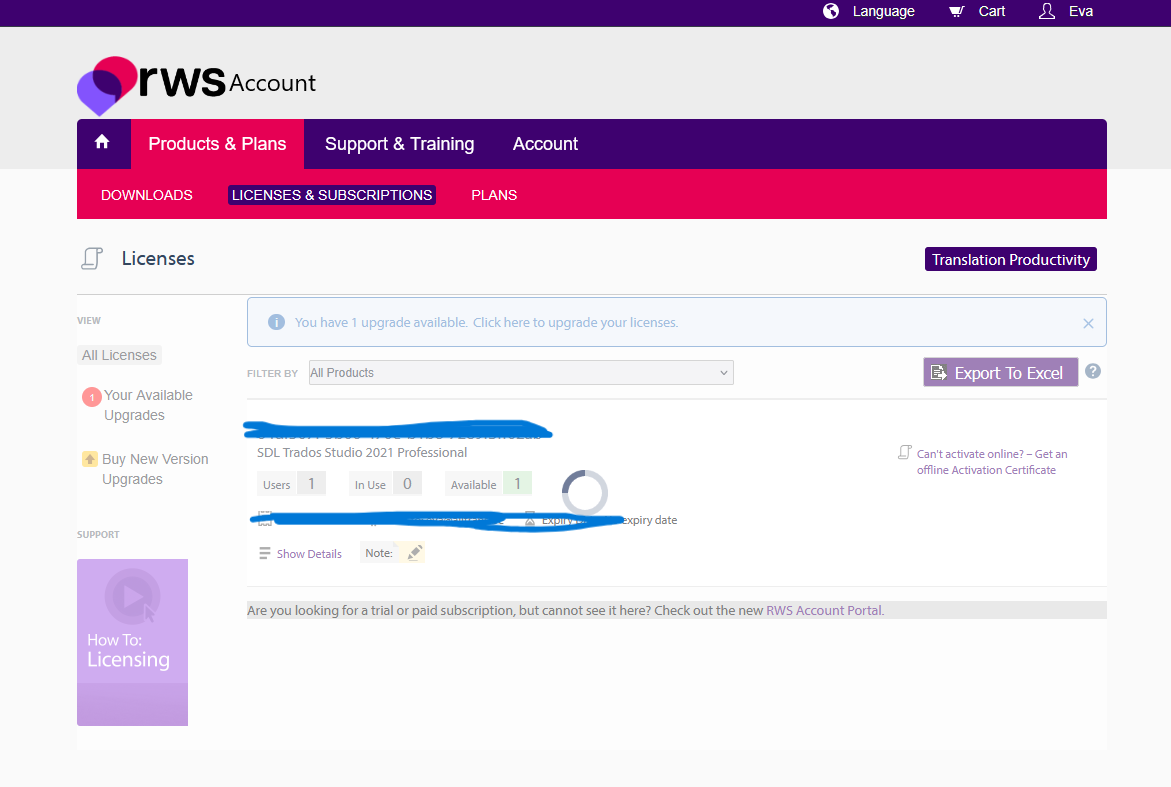Click Export To Excel button
This screenshot has height=787, width=1171.
click(x=1001, y=373)
